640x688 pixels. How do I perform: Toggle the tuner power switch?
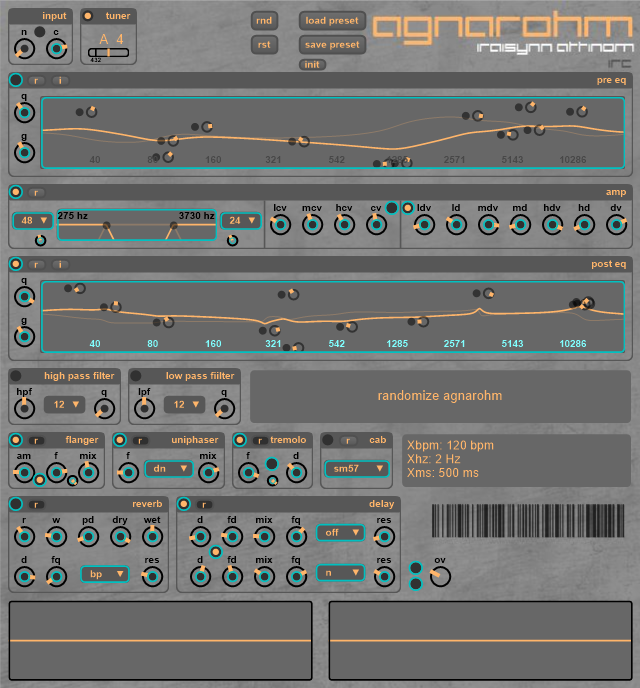[88, 16]
